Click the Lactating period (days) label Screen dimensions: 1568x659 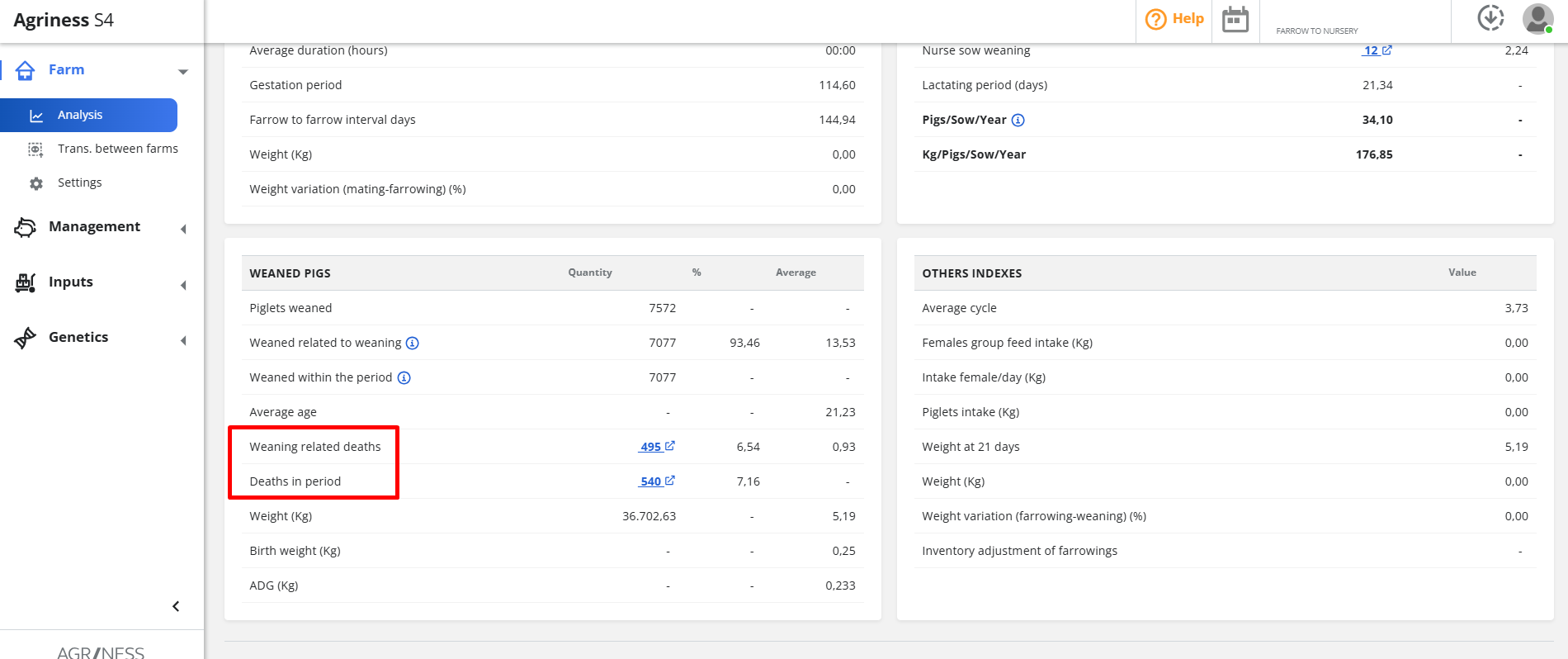pos(985,85)
